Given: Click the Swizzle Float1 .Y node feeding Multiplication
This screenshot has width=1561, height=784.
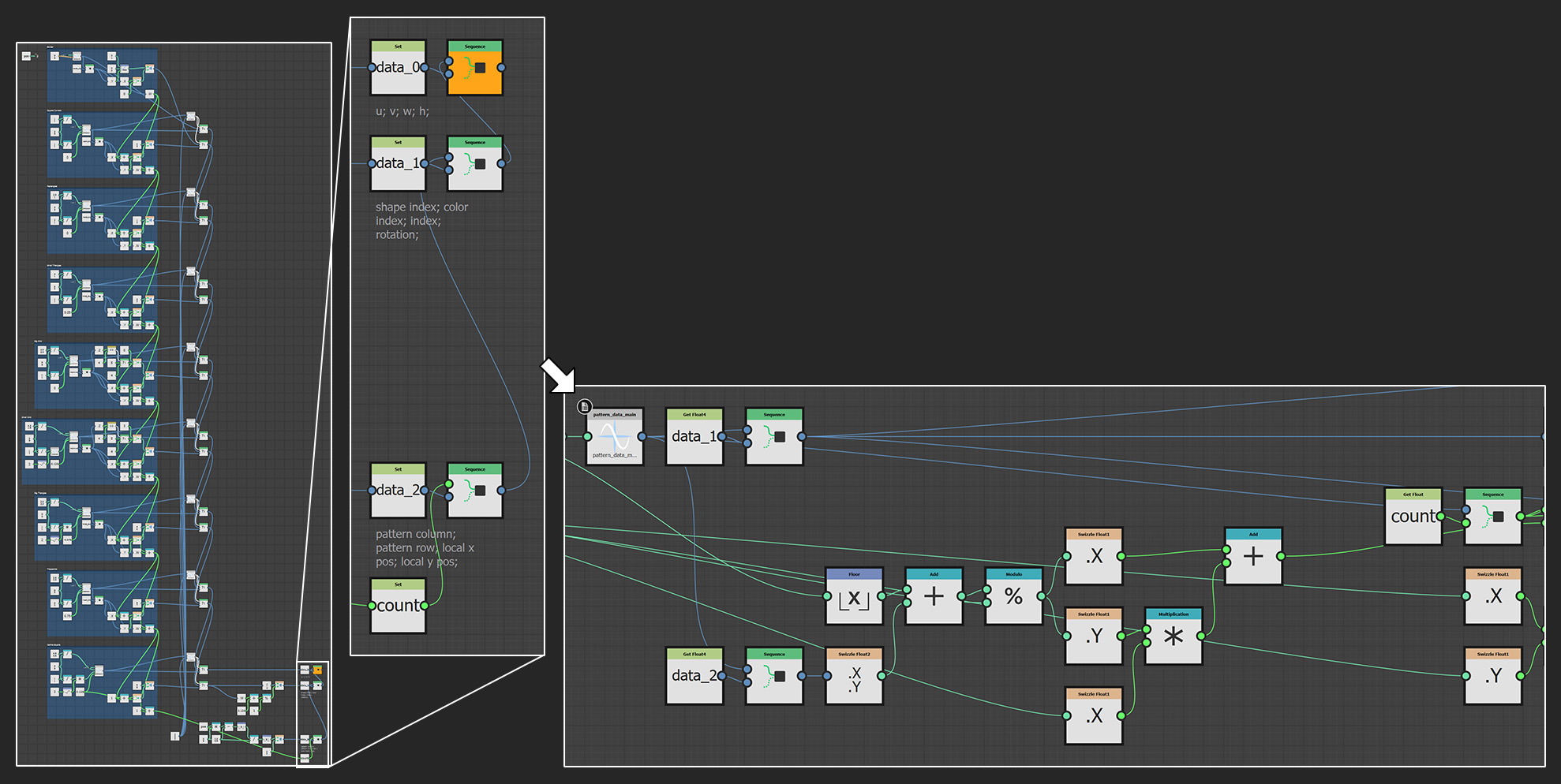Looking at the screenshot, I should pyautogui.click(x=1094, y=637).
